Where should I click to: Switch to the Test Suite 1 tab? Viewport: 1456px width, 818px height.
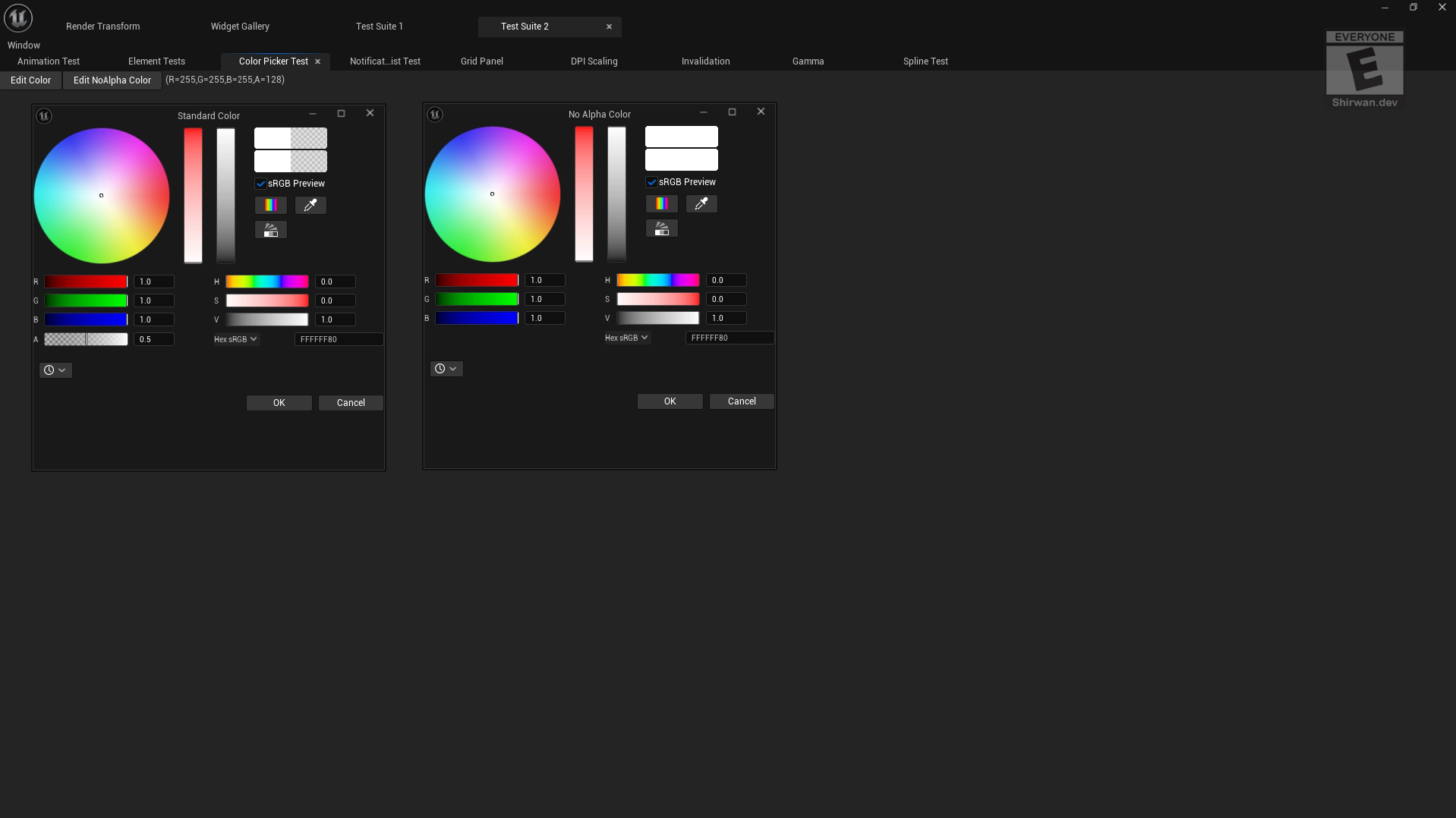tap(380, 27)
